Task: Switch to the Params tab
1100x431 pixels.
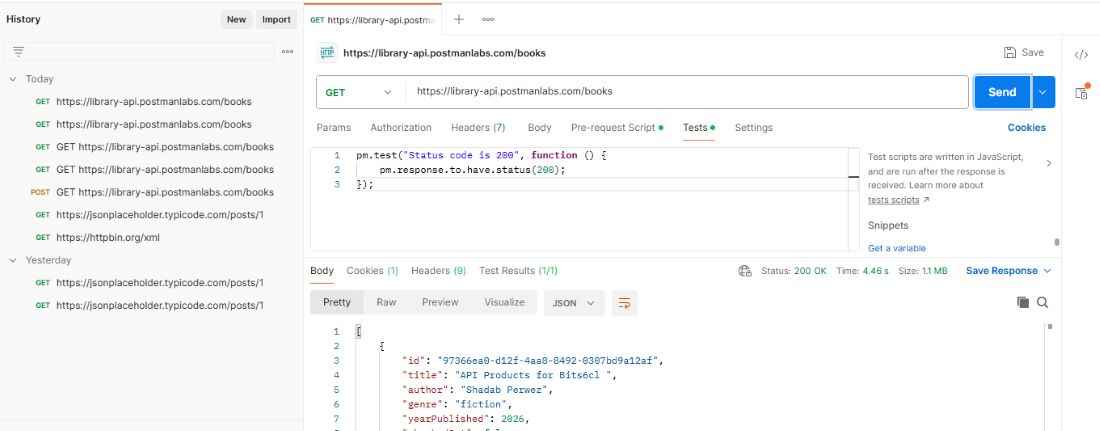Action: coord(333,128)
